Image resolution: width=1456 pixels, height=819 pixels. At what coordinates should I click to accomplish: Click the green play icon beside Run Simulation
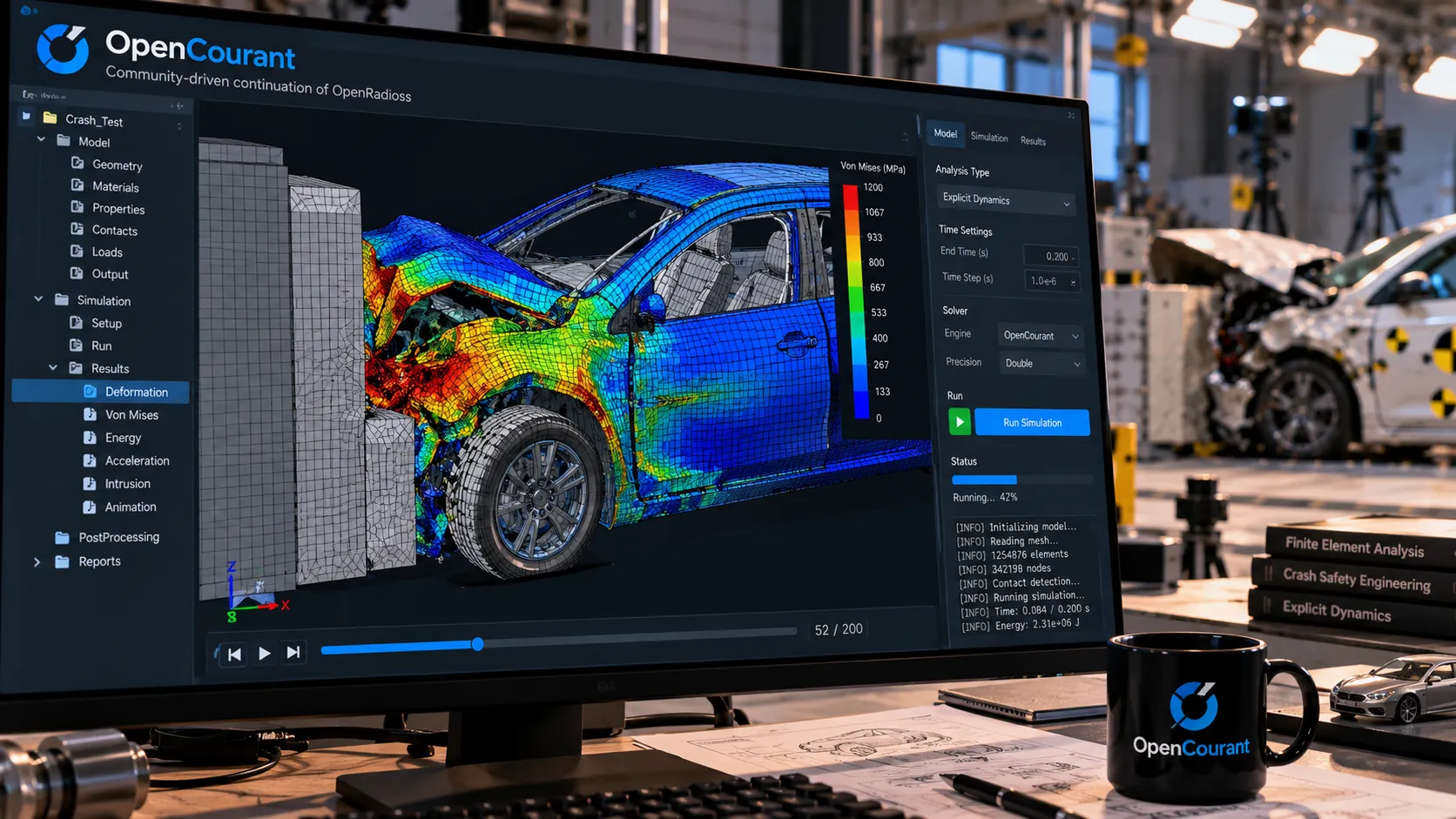(x=960, y=421)
